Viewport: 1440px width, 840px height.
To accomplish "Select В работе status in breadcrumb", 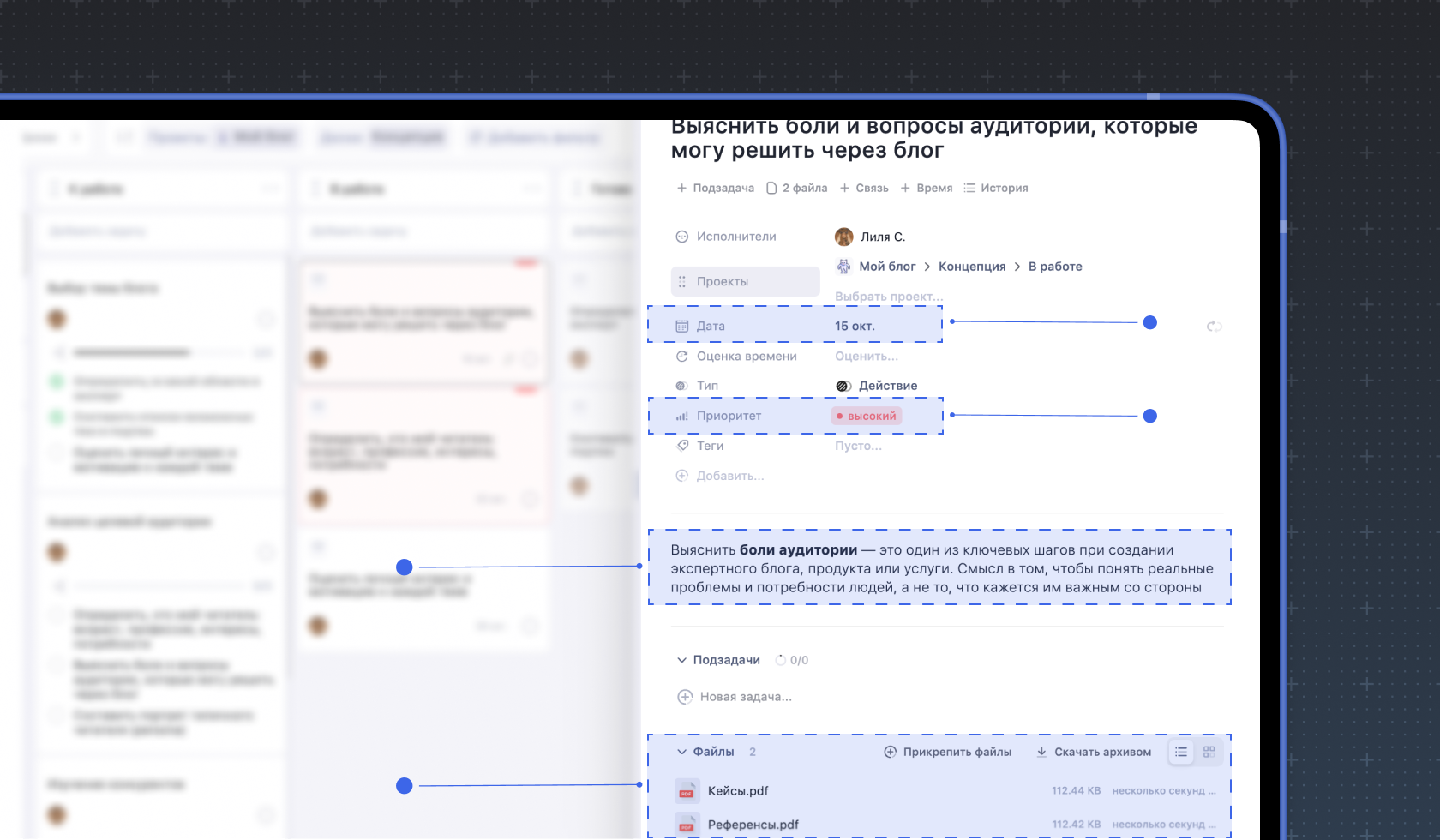I will tap(1055, 266).
